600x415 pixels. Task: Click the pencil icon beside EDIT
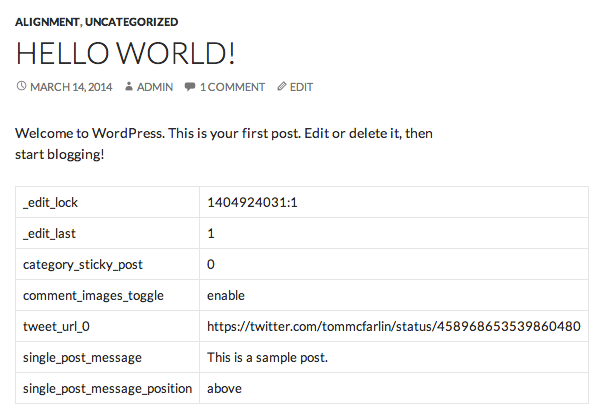[282, 86]
